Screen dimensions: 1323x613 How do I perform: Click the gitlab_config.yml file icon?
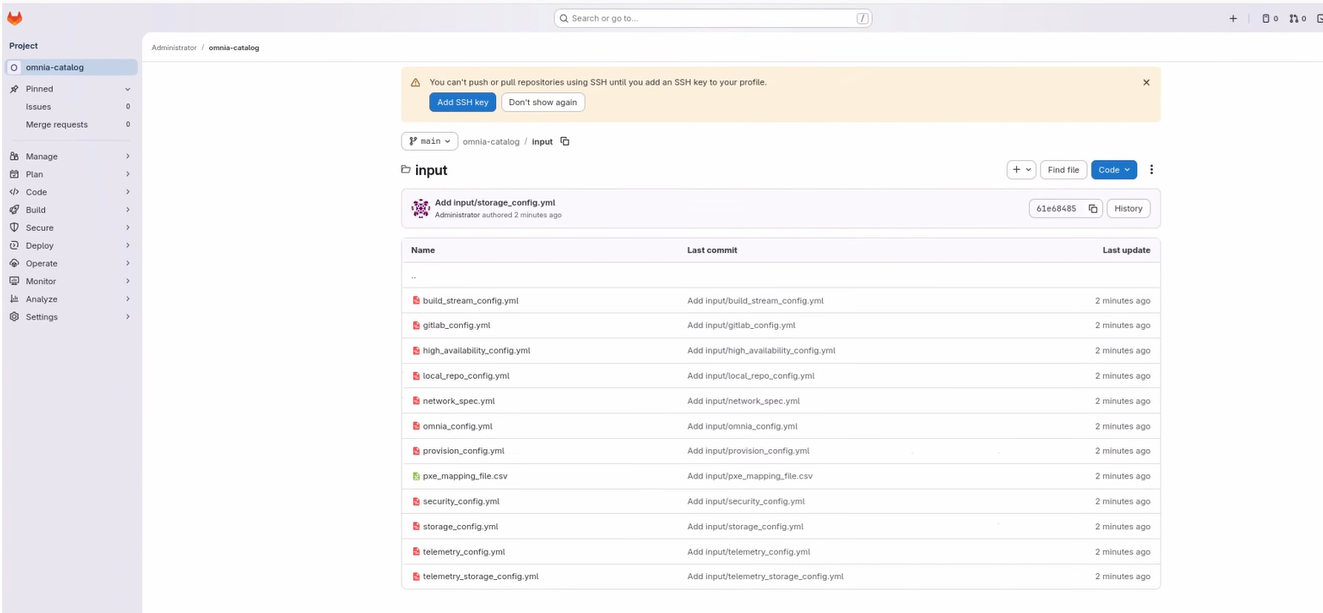416,325
